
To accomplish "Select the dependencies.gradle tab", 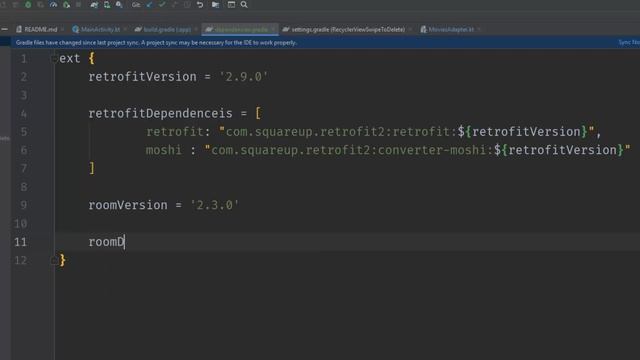I will 241,29.
